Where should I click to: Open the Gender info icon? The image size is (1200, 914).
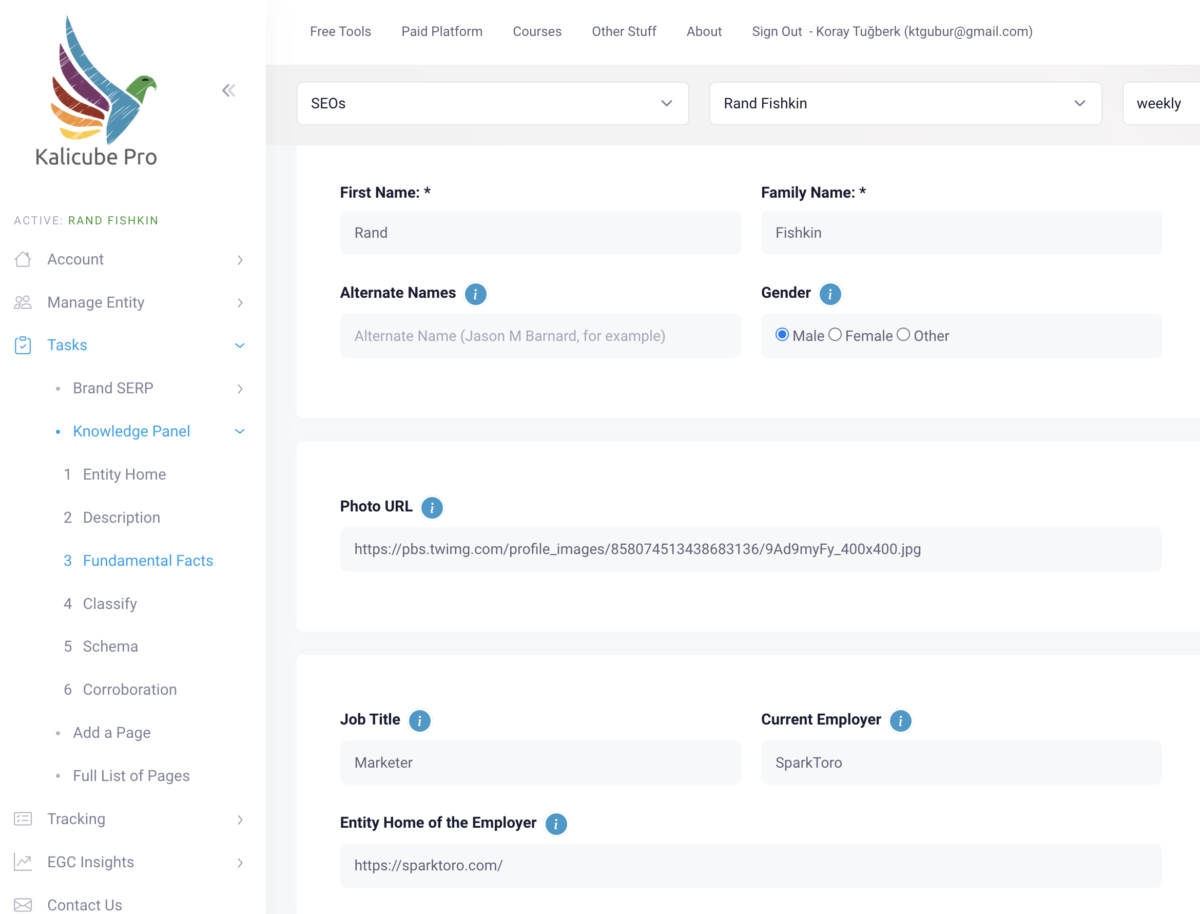830,294
